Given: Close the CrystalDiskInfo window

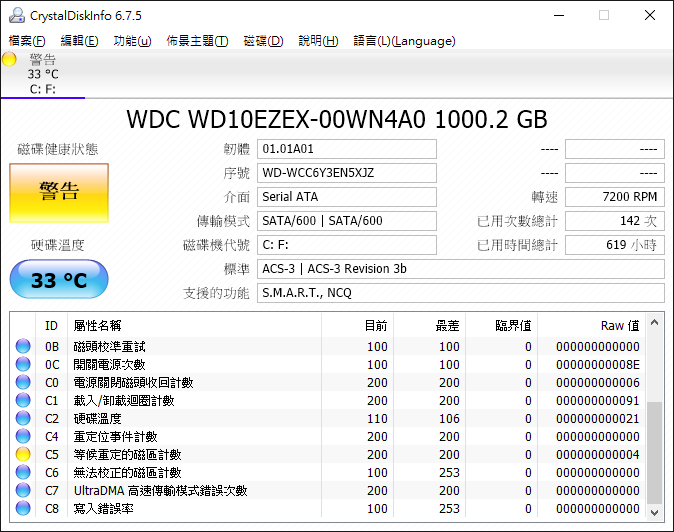Looking at the screenshot, I should coord(650,15).
